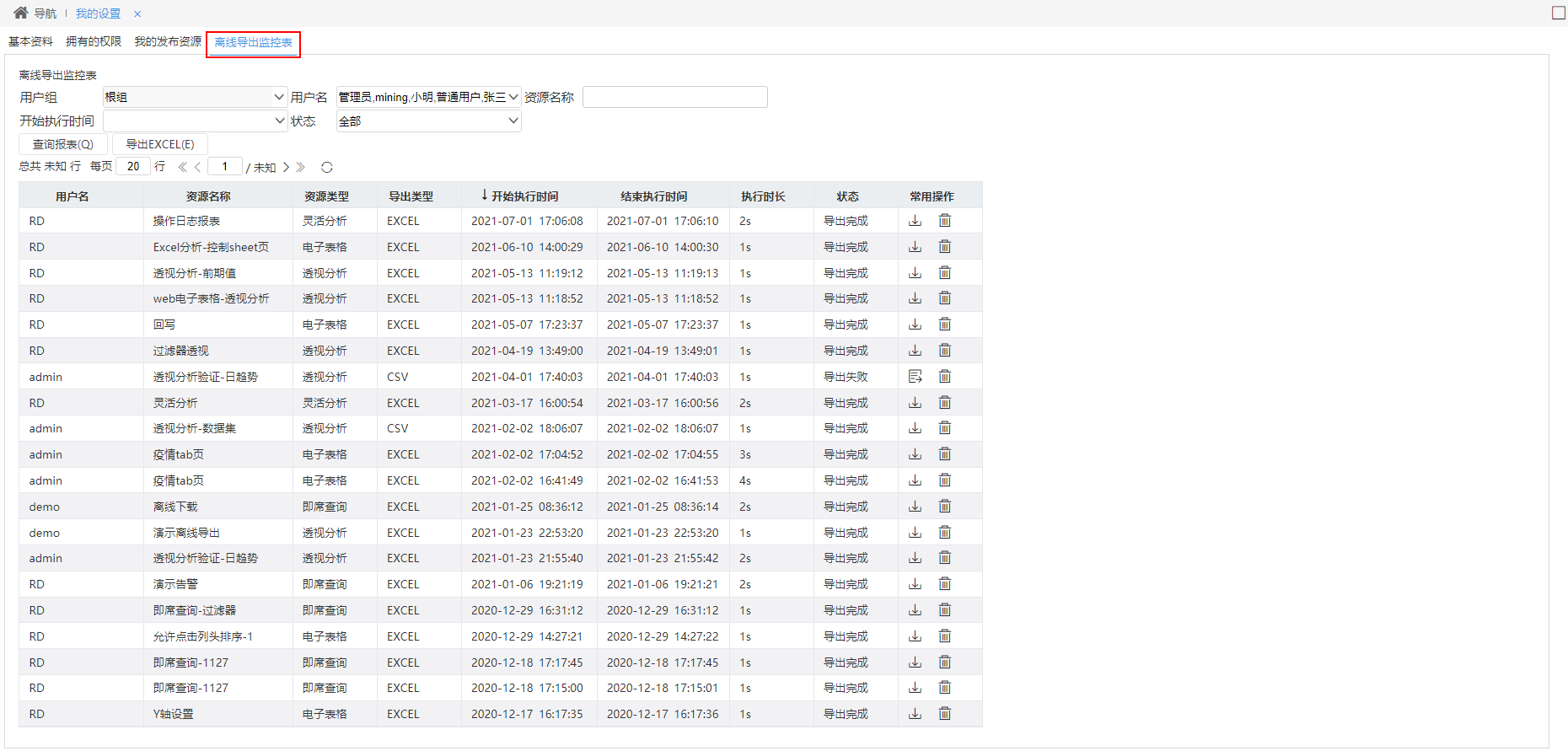
Task: Click the 导出类型 column header
Action: click(411, 196)
